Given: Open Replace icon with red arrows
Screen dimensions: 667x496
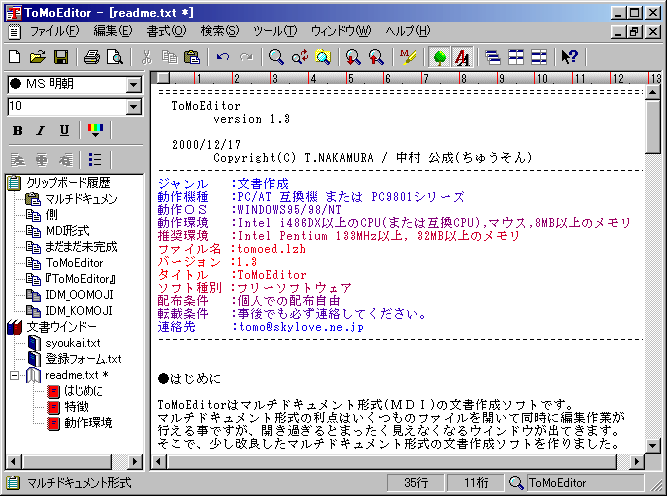Looking at the screenshot, I should tap(300, 57).
